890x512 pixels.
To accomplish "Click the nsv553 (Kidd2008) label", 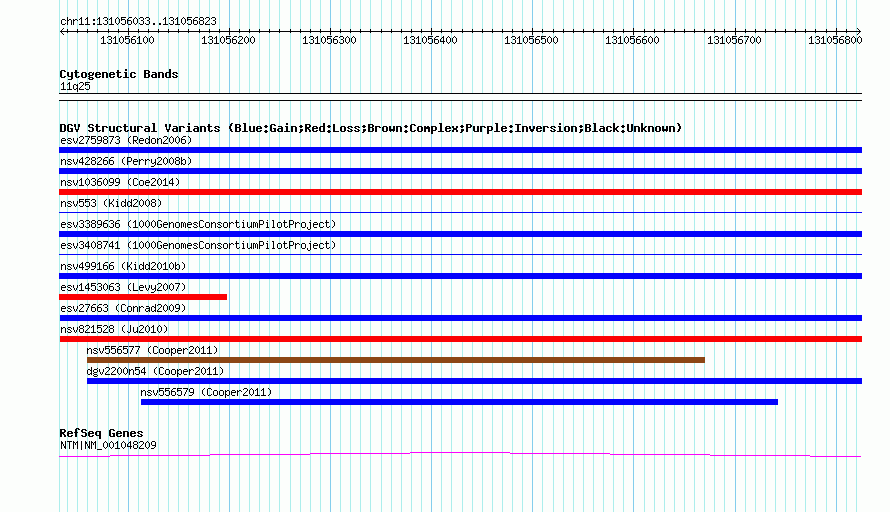I will [111, 203].
